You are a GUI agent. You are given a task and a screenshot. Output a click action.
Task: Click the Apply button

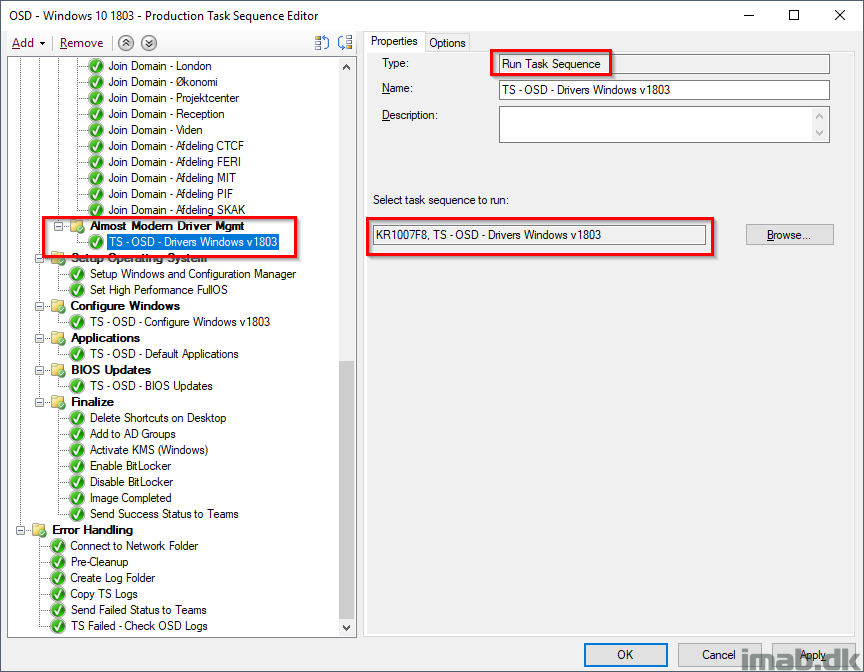(x=812, y=654)
